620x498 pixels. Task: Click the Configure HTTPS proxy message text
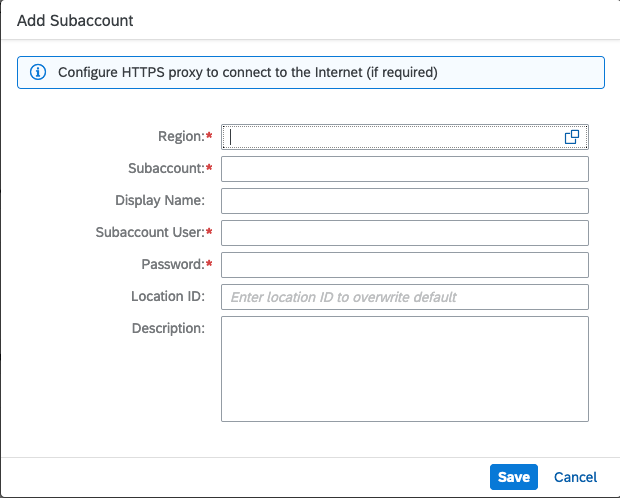click(x=248, y=72)
